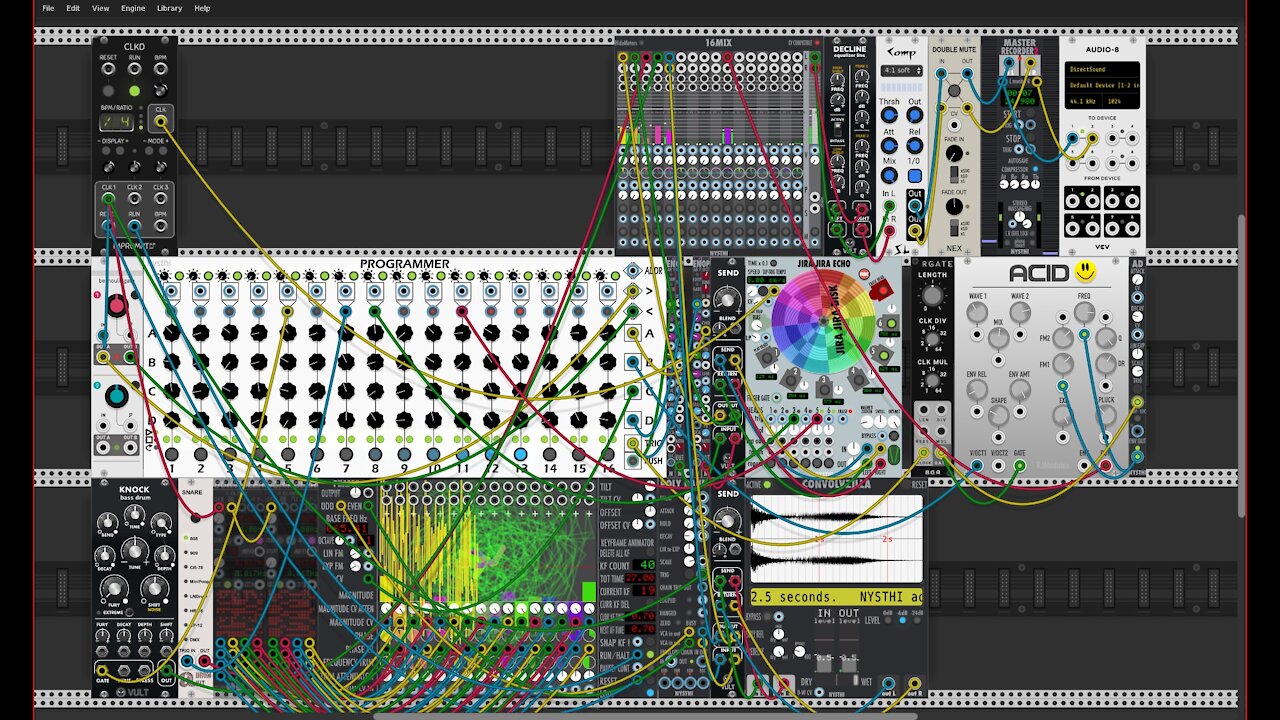Click the Programmer row D button
Image resolution: width=1280 pixels, height=720 pixels.
[x=633, y=420]
